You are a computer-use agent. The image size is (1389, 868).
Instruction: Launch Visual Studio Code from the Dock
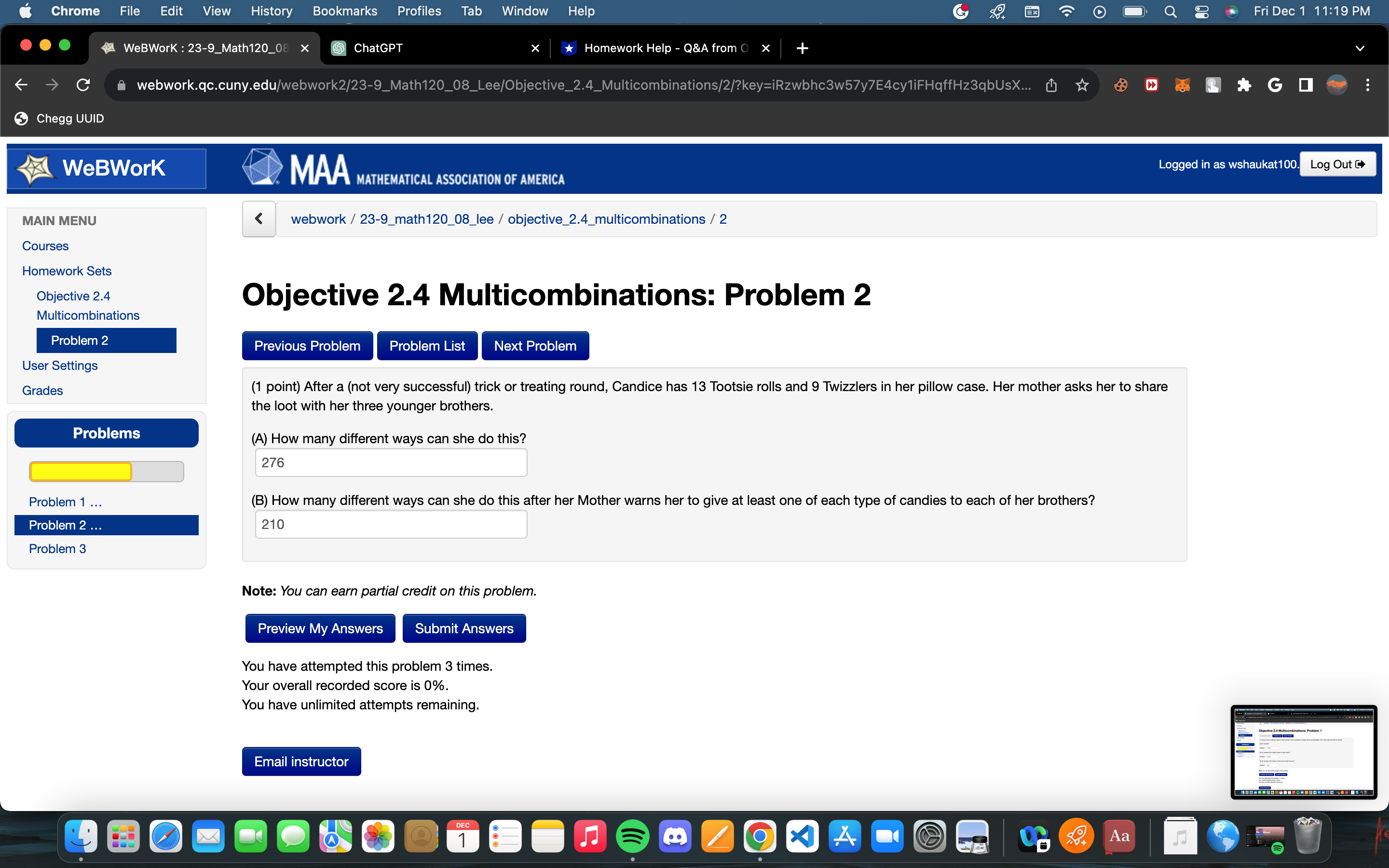tap(802, 837)
